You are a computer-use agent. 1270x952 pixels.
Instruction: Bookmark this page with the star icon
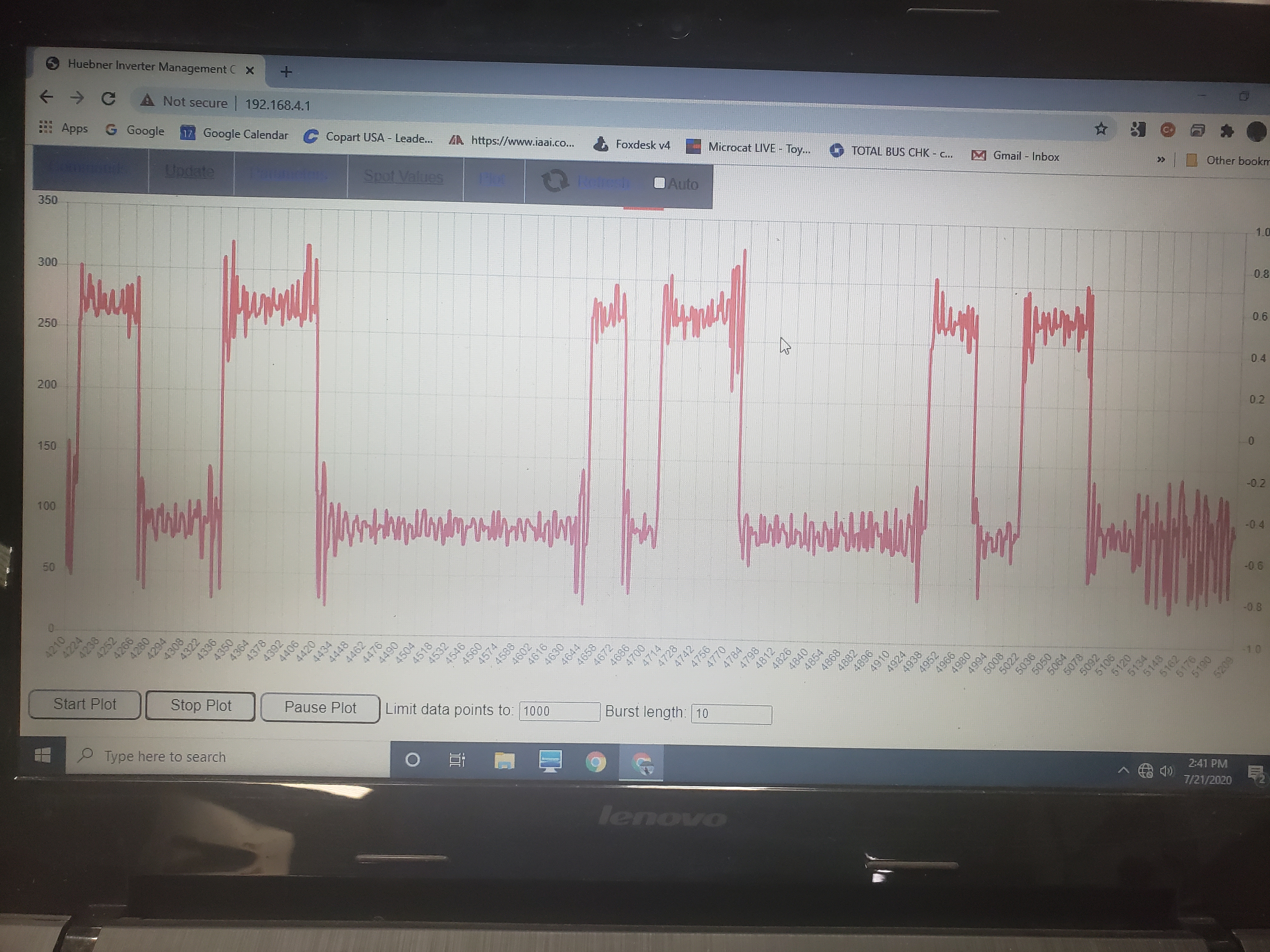pos(1101,128)
